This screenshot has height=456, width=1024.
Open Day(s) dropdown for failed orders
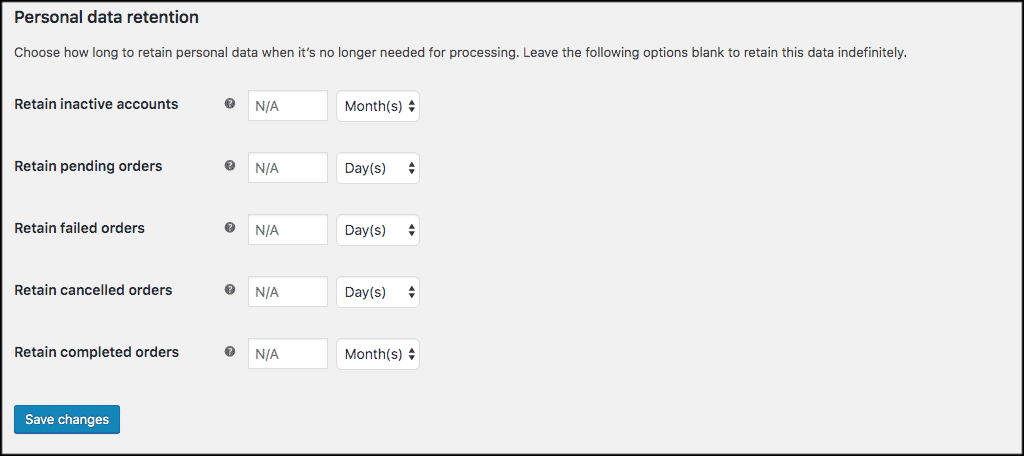coord(377,230)
